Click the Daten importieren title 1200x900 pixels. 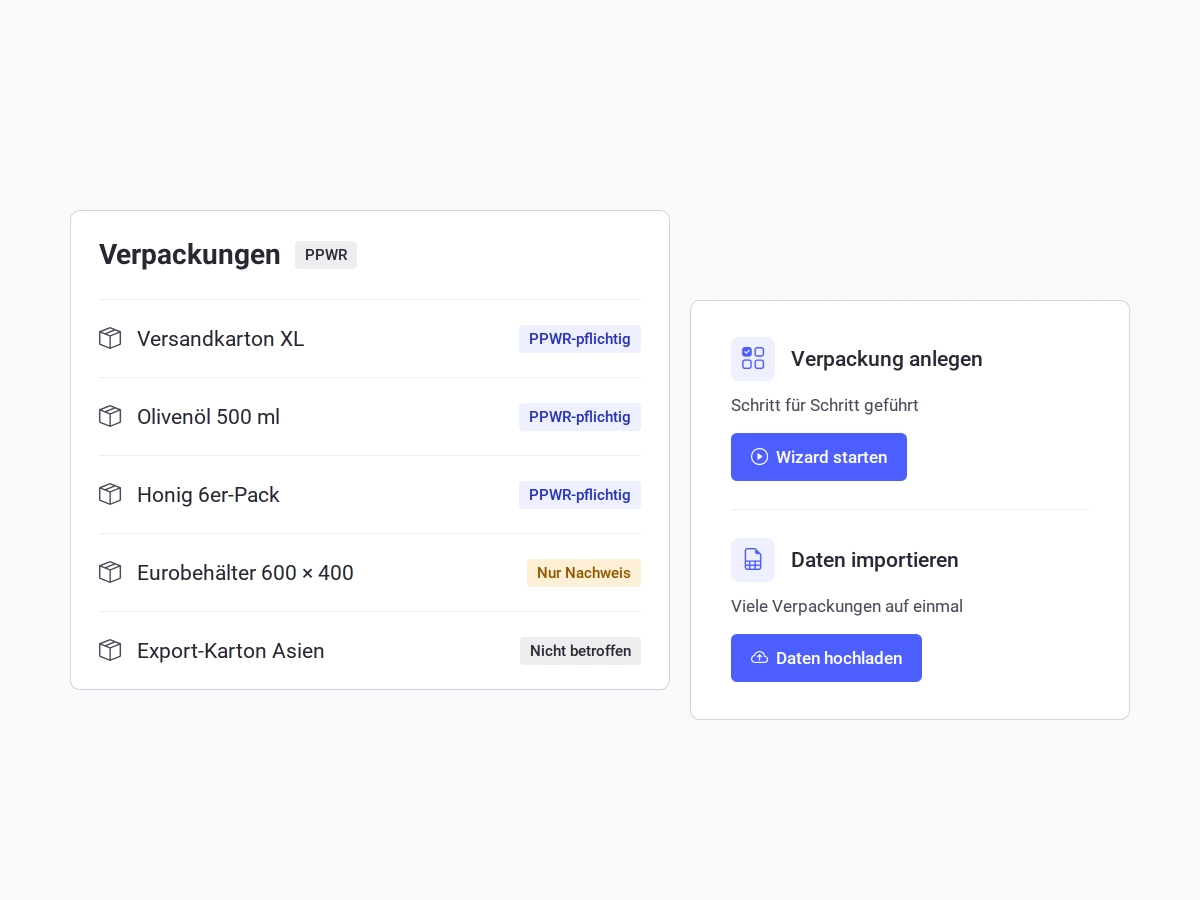coord(875,560)
